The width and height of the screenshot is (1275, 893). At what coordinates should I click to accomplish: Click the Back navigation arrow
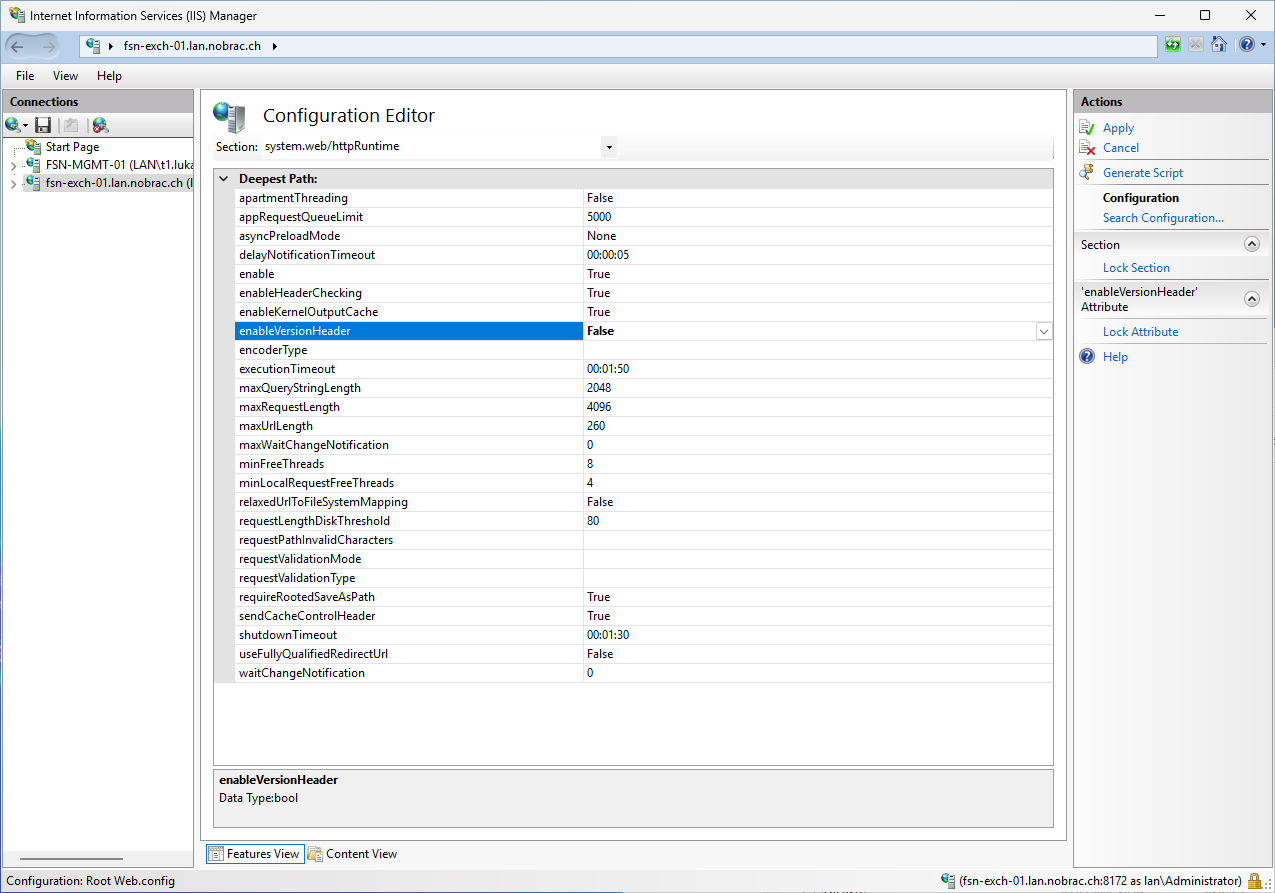pyautogui.click(x=19, y=46)
